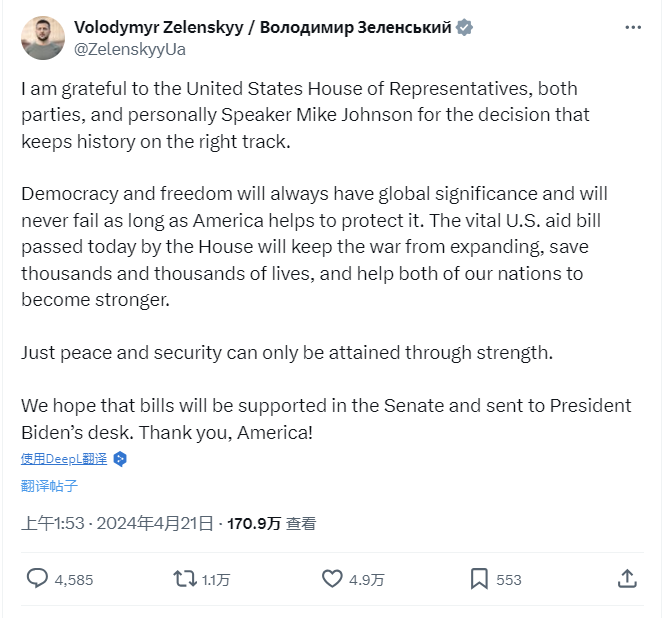Viewport: 667px width, 618px height.
Task: Click the DeepL logo icon
Action: point(120,459)
